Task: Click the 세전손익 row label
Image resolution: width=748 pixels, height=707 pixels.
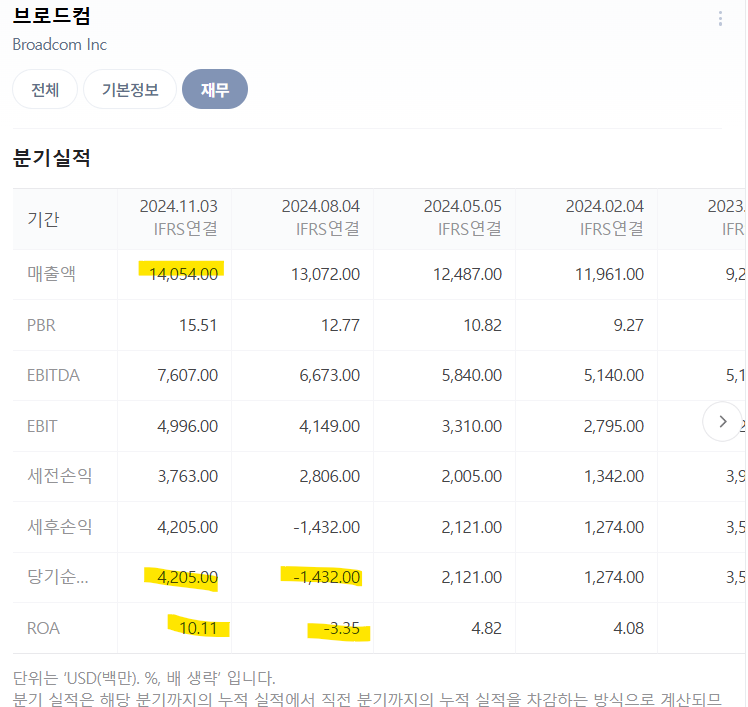Action: pos(60,476)
